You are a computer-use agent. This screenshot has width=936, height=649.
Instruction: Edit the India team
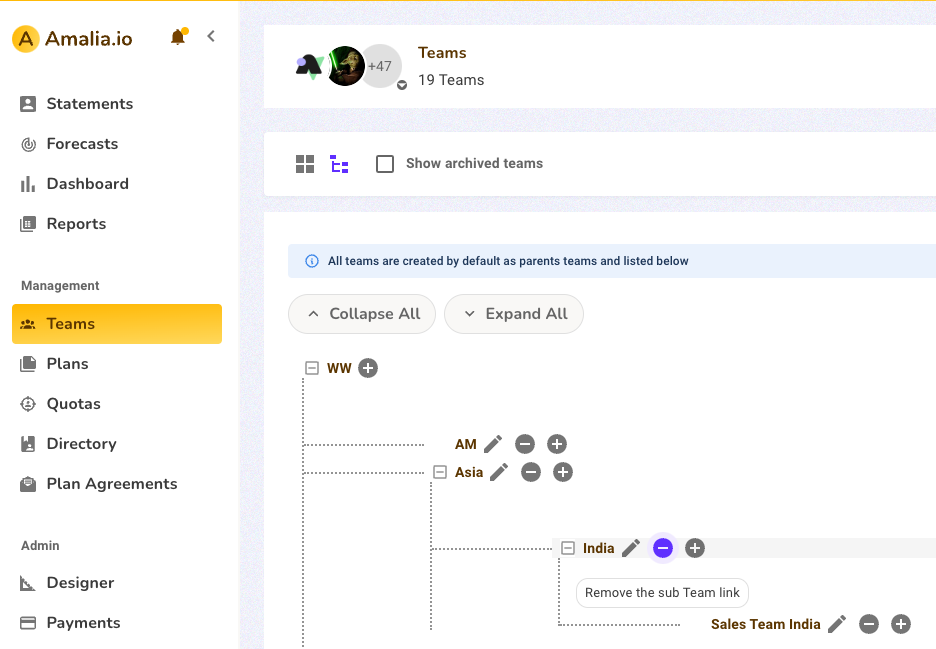coord(631,548)
